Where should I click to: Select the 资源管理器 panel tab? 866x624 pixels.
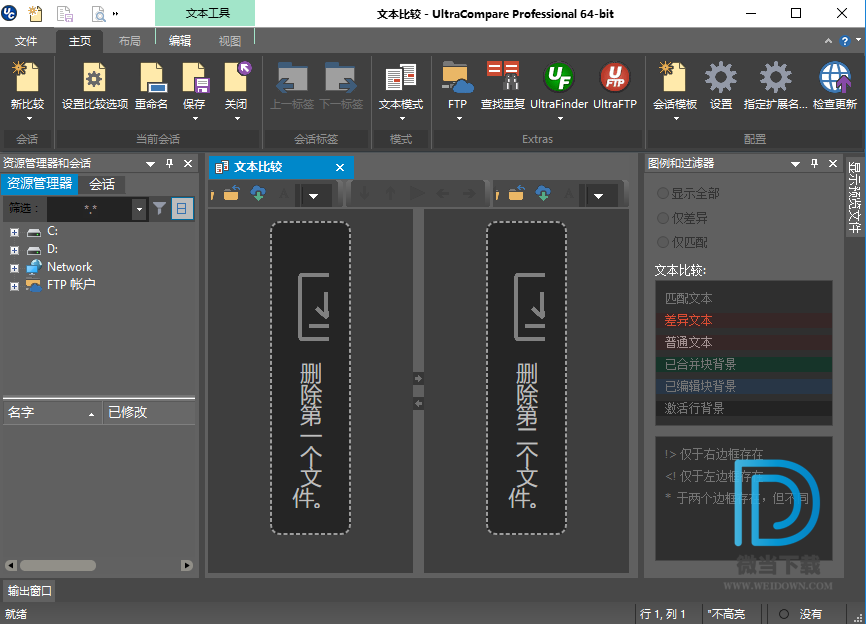(39, 183)
